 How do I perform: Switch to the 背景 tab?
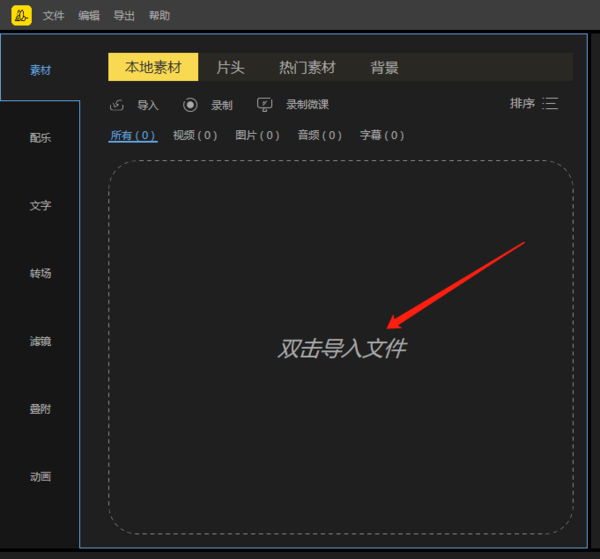click(x=385, y=68)
